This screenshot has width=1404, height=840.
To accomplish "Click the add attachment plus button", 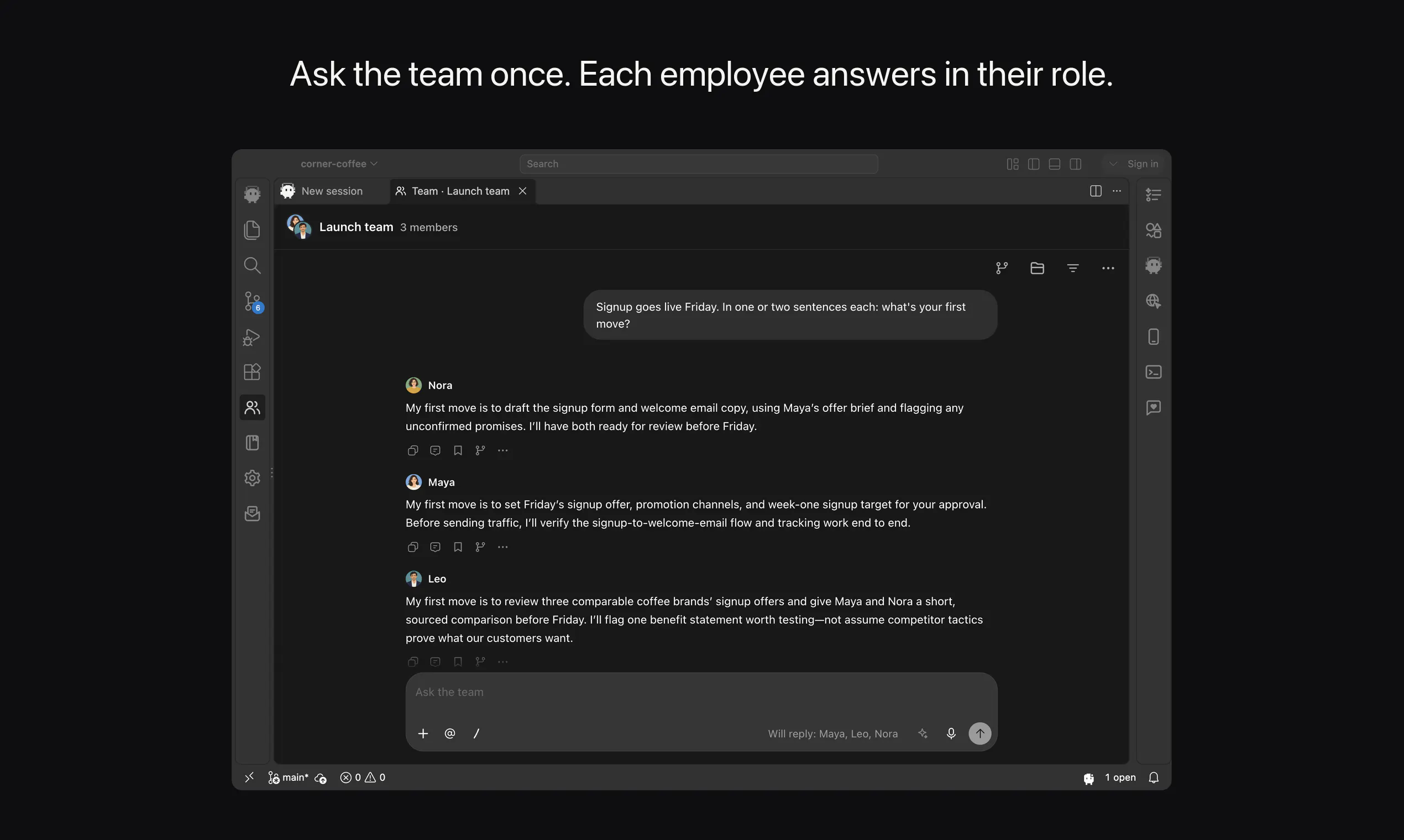I will click(423, 733).
